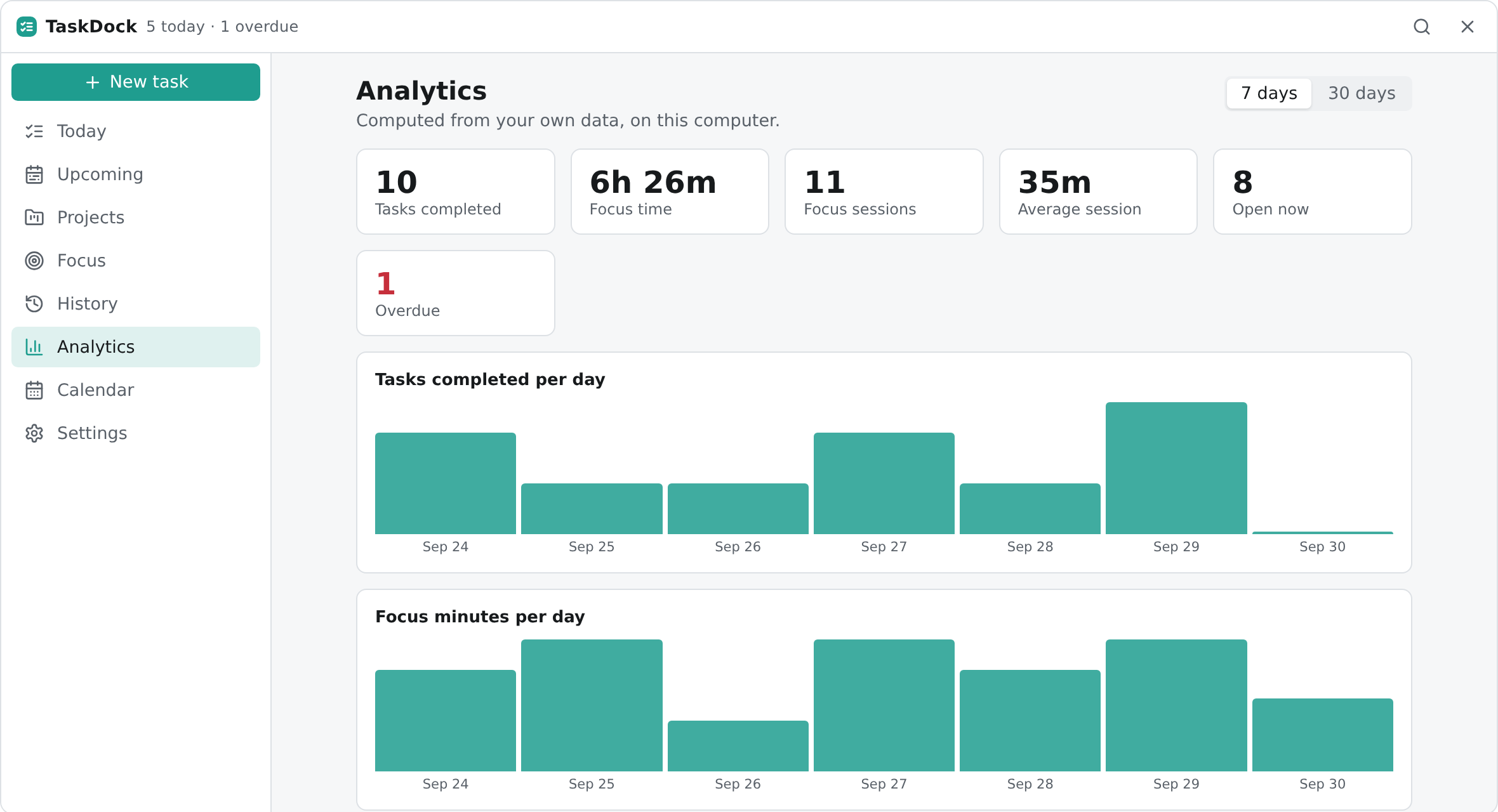This screenshot has height=812, width=1498.
Task: Click Sep 30 bar in Focus minutes chart
Action: [1323, 735]
